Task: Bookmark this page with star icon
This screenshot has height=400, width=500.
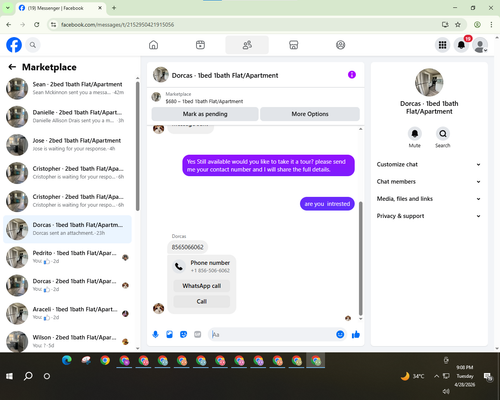Action: (458, 24)
